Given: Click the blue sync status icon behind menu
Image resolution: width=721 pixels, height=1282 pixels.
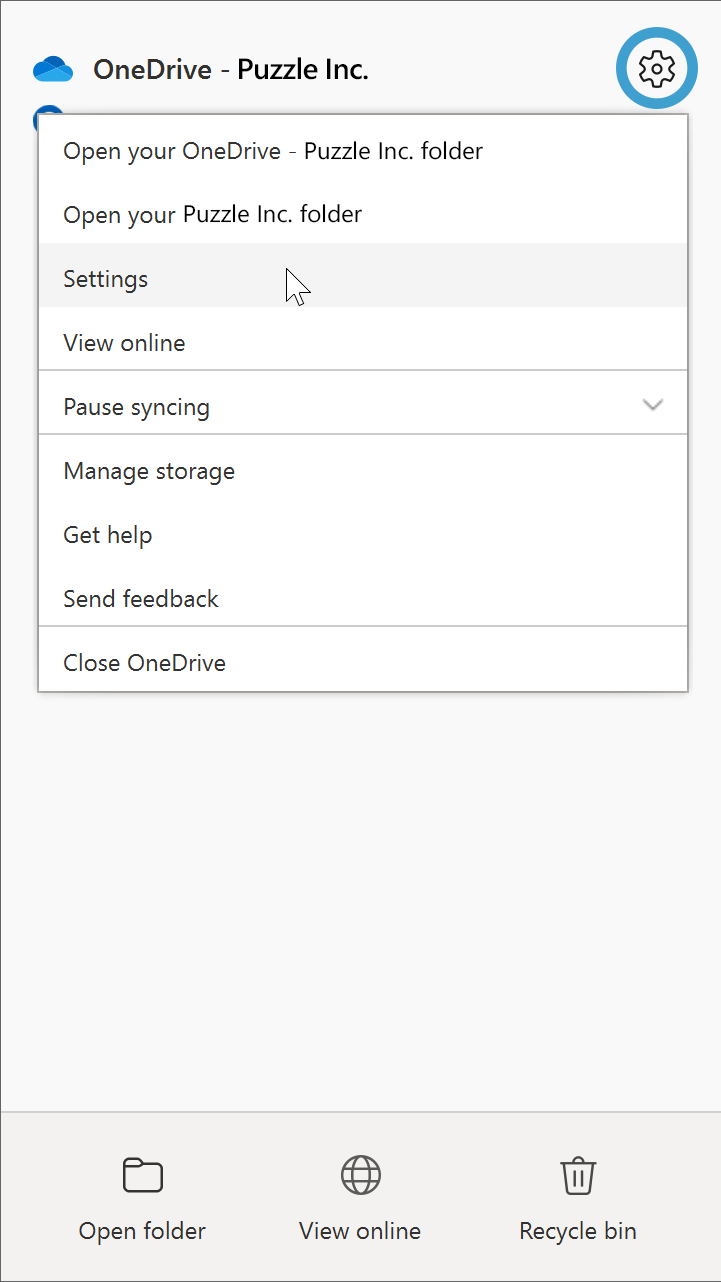Looking at the screenshot, I should [x=45, y=111].
